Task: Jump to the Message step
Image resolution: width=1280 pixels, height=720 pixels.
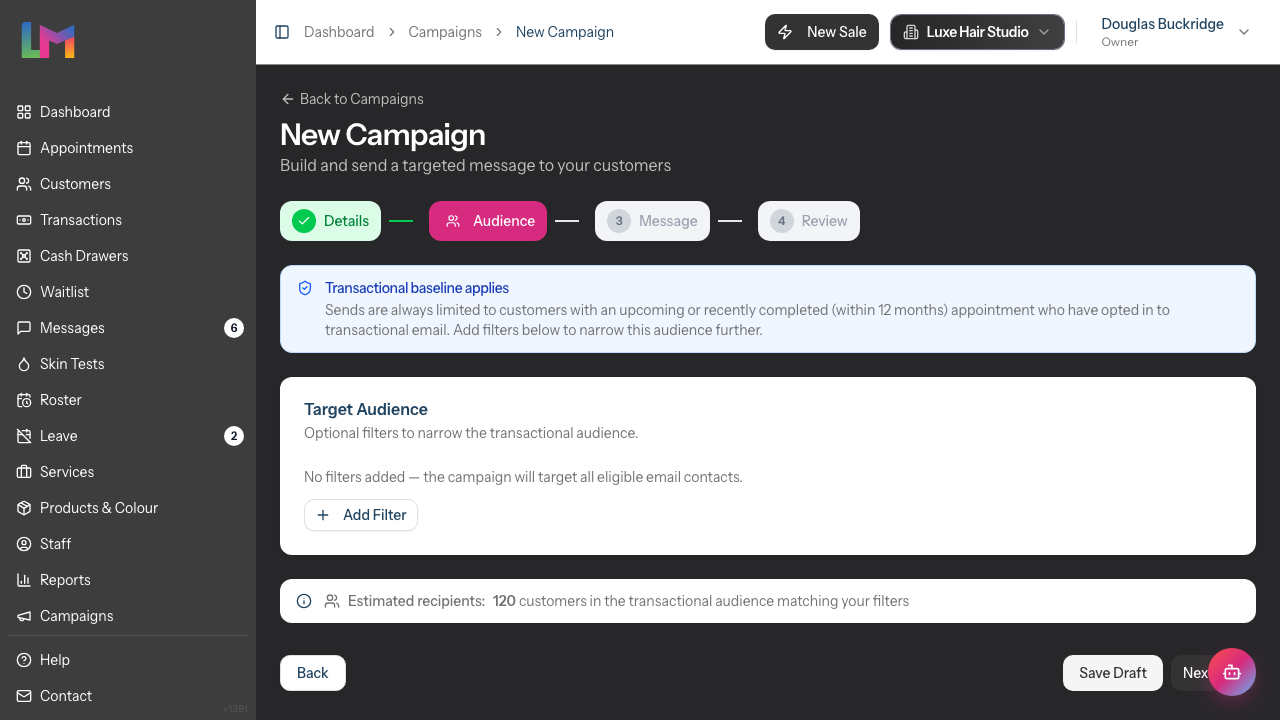Action: [652, 221]
